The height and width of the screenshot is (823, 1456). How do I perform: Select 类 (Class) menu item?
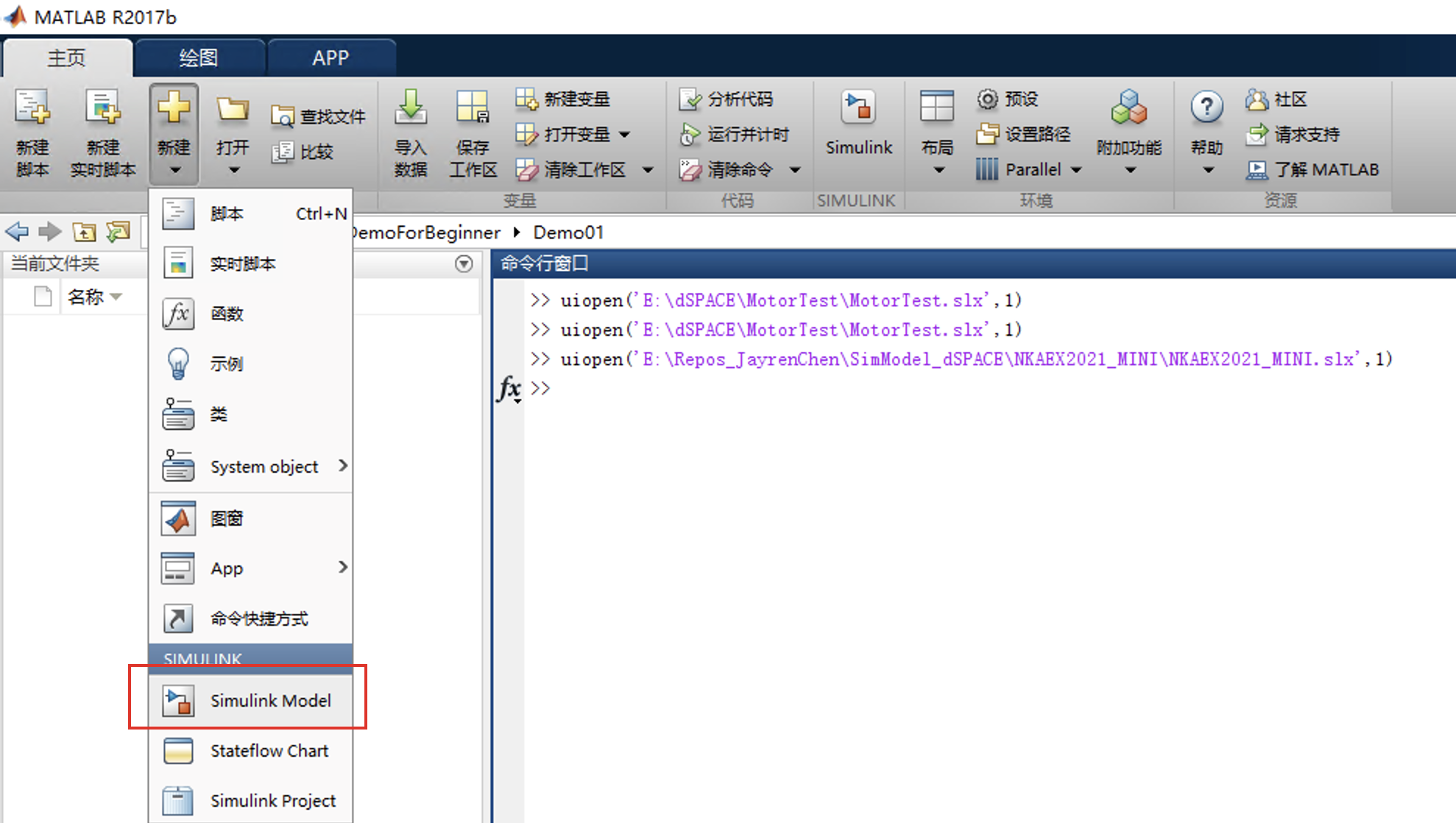coord(251,414)
